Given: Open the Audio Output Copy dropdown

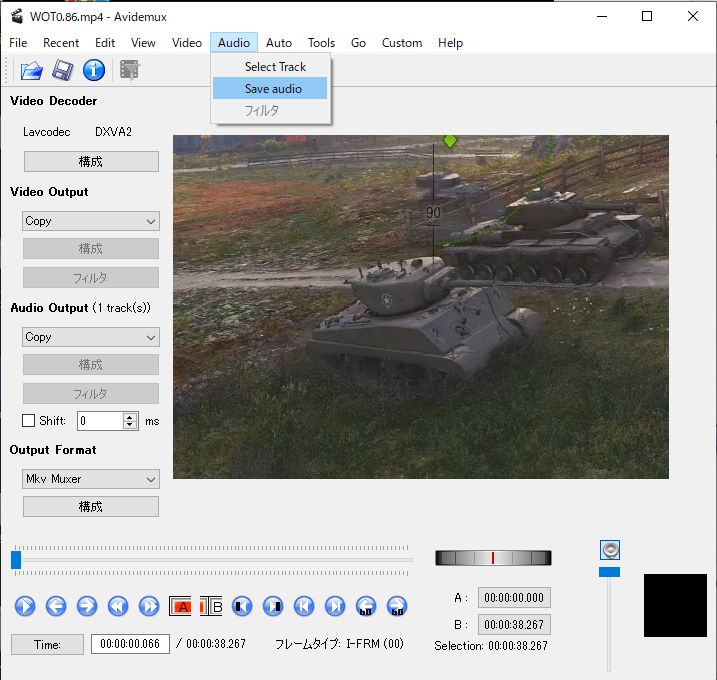Looking at the screenshot, I should point(91,337).
